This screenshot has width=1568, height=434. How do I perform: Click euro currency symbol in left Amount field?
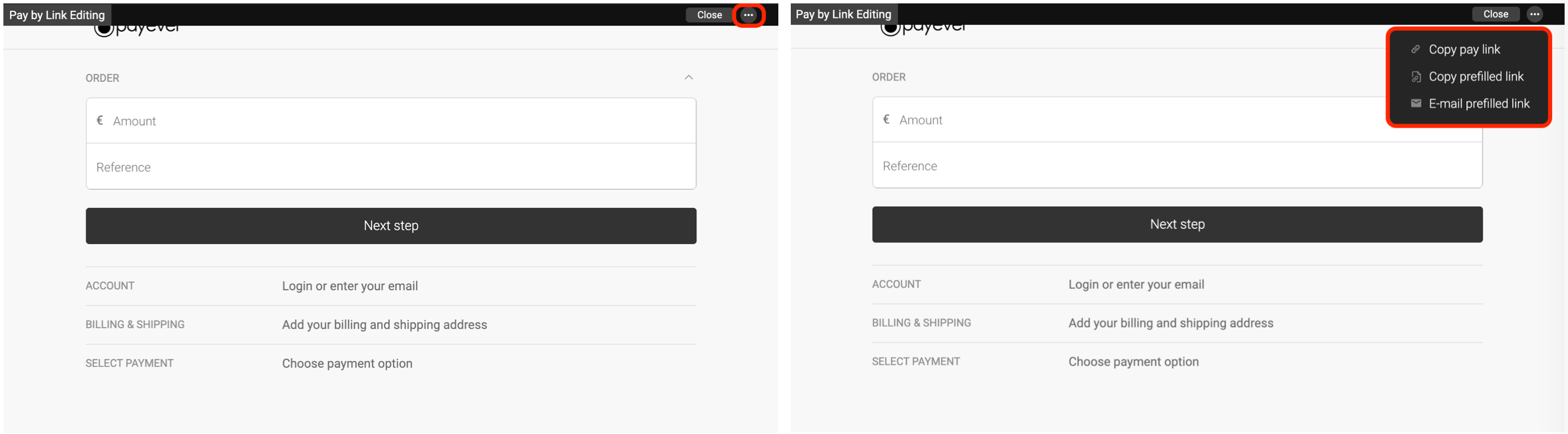pyautogui.click(x=100, y=120)
